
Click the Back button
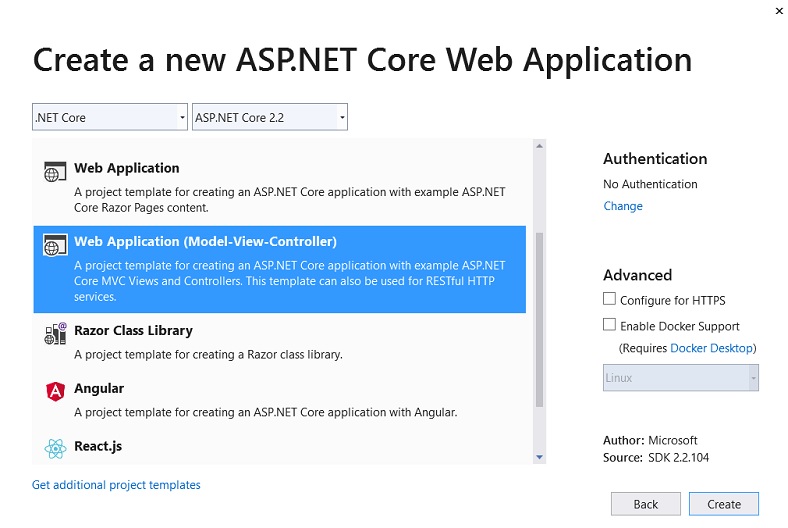click(x=646, y=504)
